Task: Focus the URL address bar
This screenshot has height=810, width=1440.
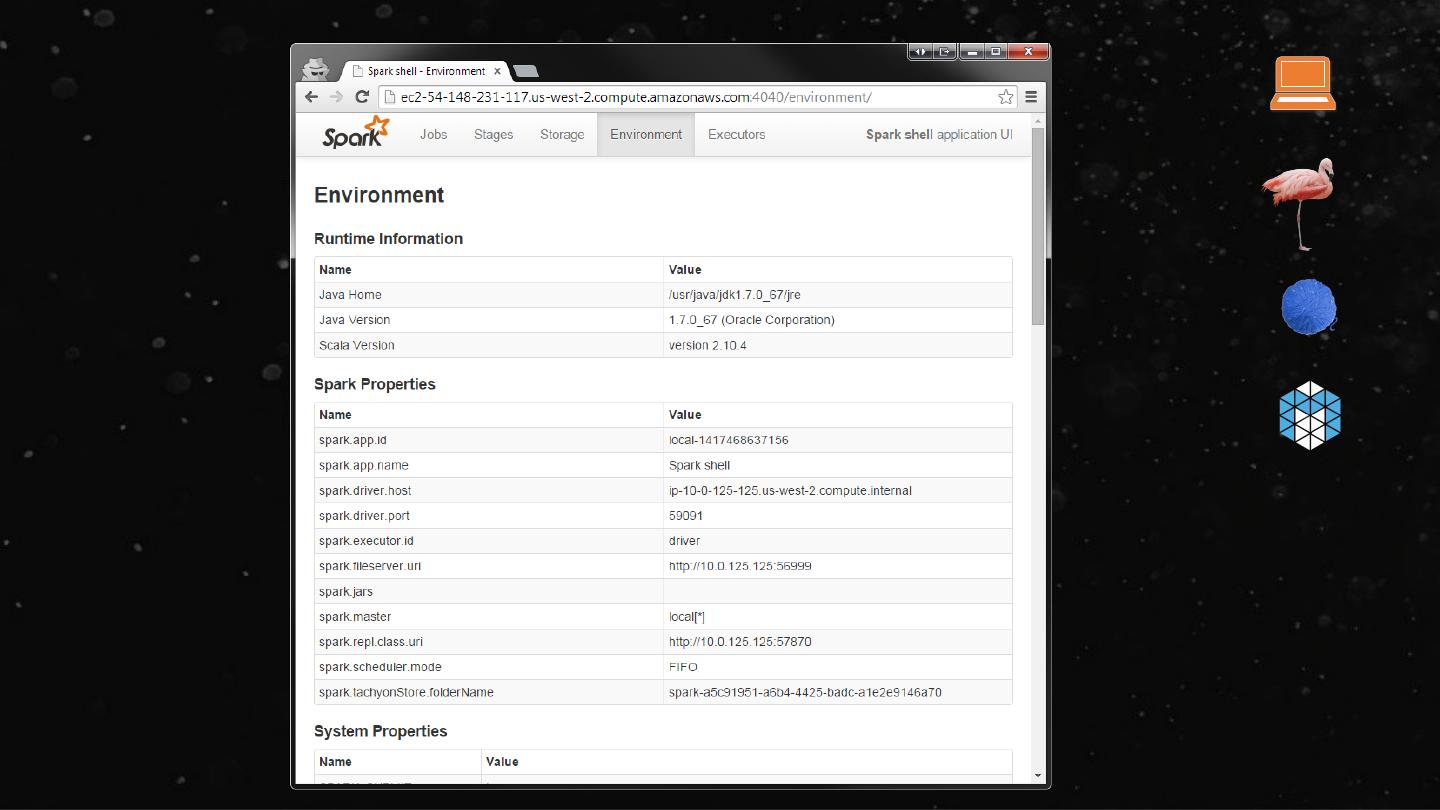Action: (x=690, y=97)
